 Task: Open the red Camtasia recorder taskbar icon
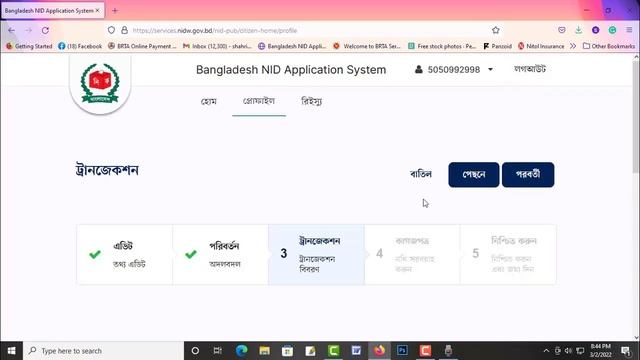click(425, 351)
